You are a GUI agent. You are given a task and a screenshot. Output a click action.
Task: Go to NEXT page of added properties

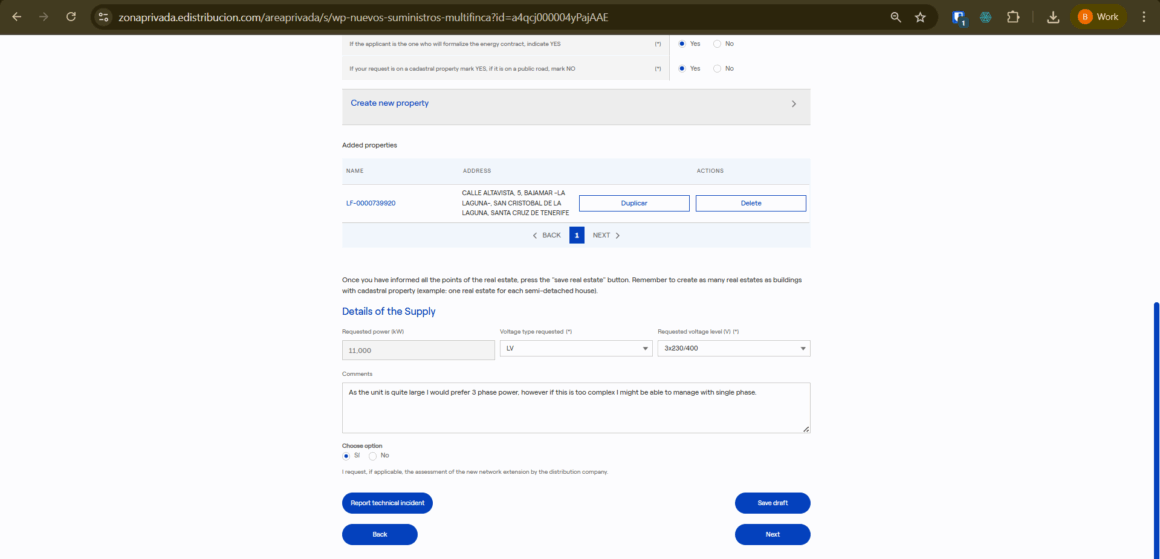click(x=606, y=235)
